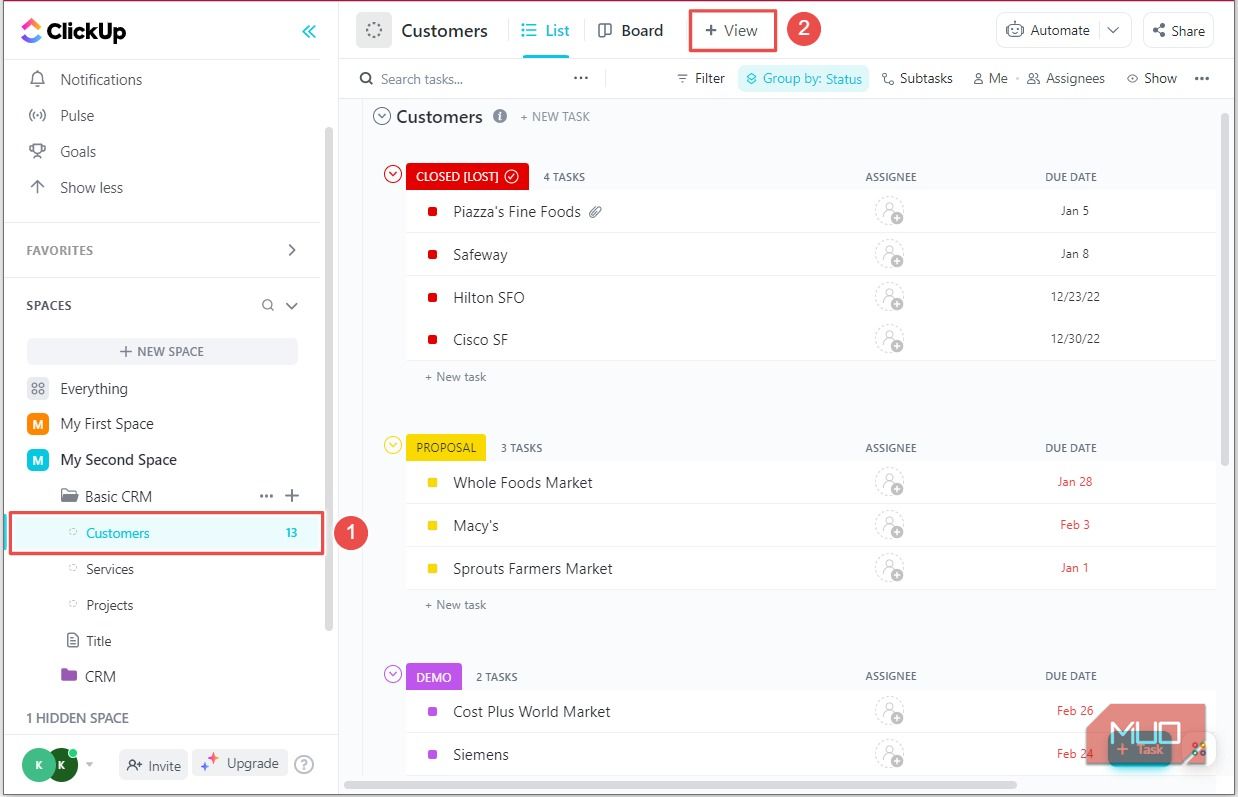Screen dimensions: 1238x797
Task: Open the Filter options
Action: [x=700, y=78]
